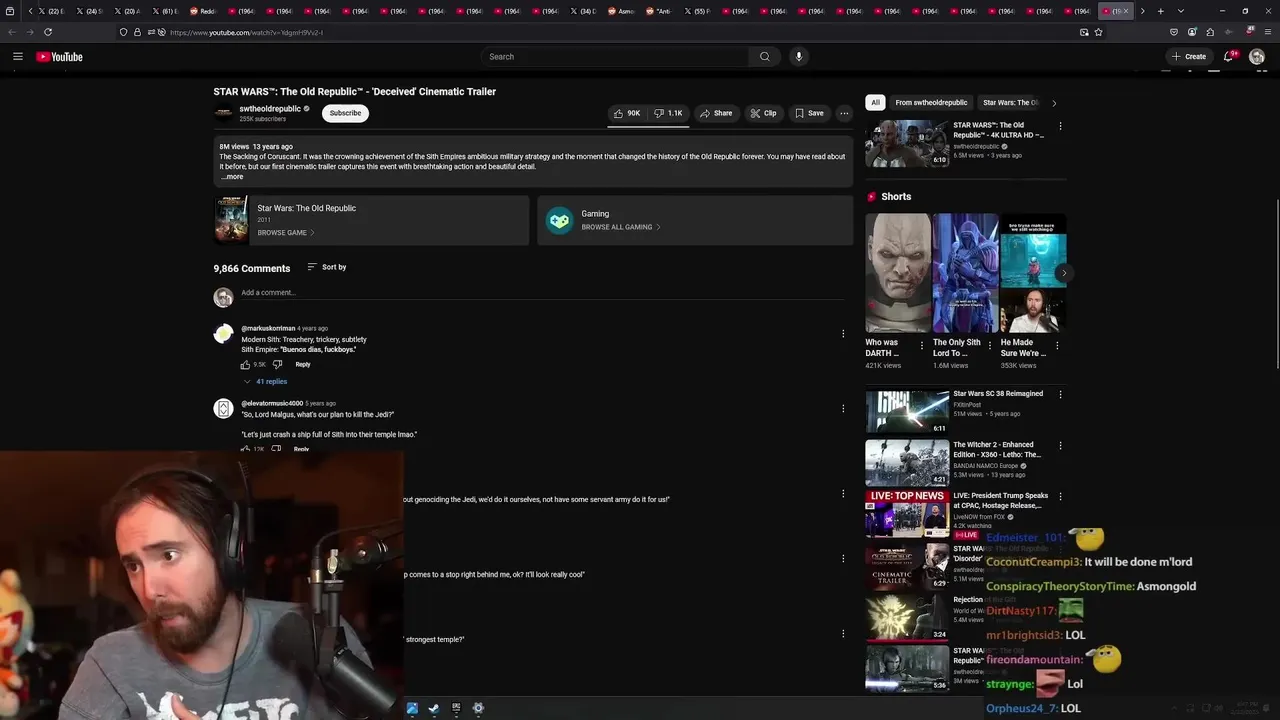1280x720 pixels.
Task: Open the account avatar menu
Action: (x=1257, y=57)
